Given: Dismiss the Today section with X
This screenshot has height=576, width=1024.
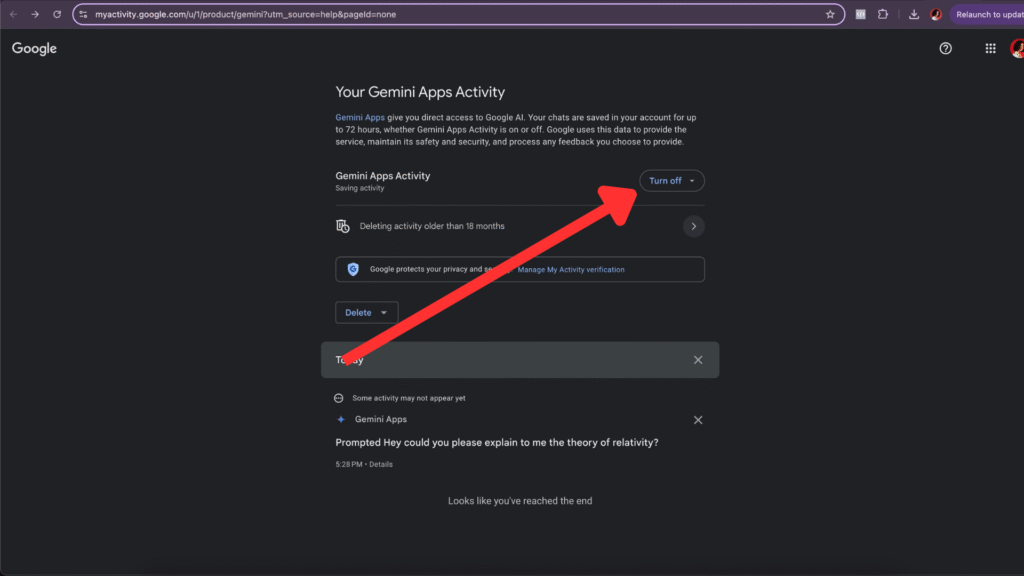Looking at the screenshot, I should click(x=698, y=360).
